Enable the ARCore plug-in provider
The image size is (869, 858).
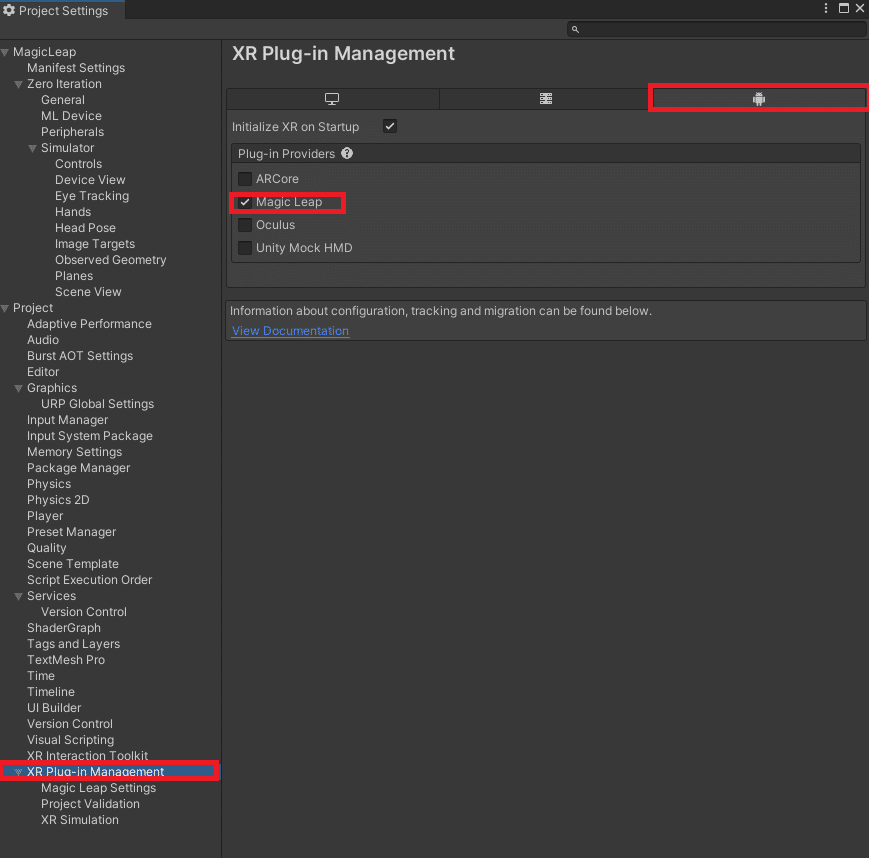(x=245, y=179)
